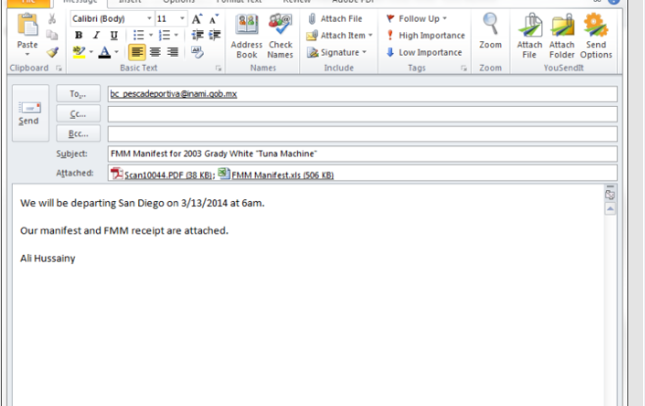Open the Attach Item menu
This screenshot has height=406, width=645.
click(339, 36)
